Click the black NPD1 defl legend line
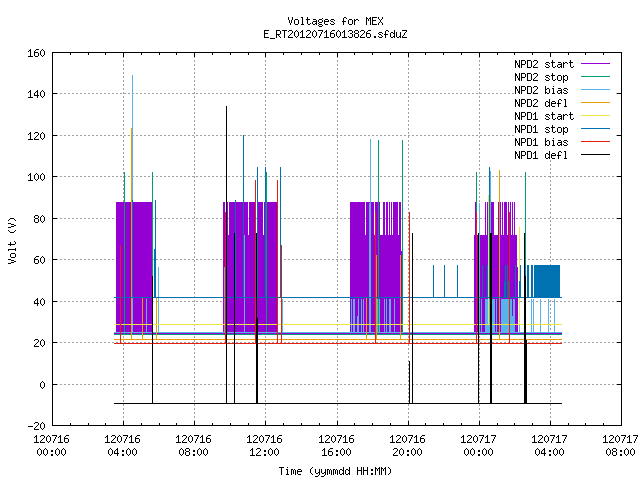This screenshot has width=640, height=480. coord(596,155)
